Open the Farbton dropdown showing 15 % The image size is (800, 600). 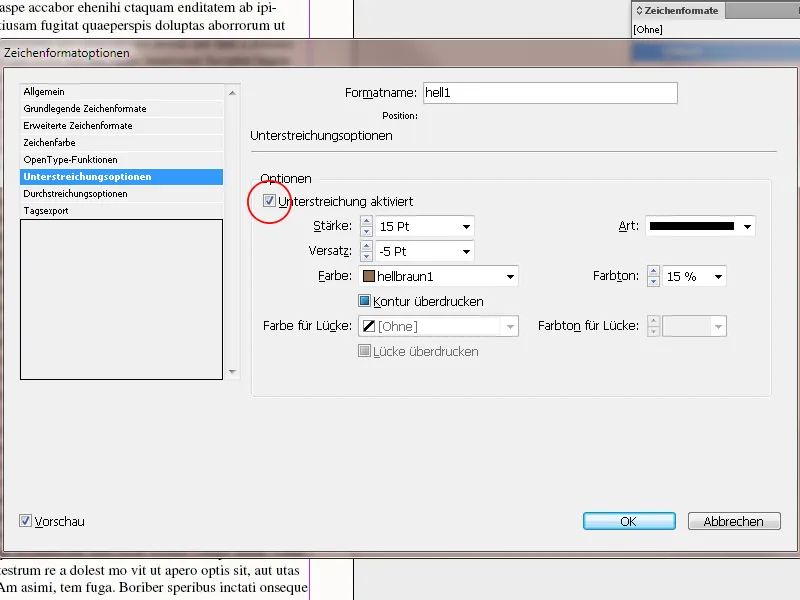point(718,277)
